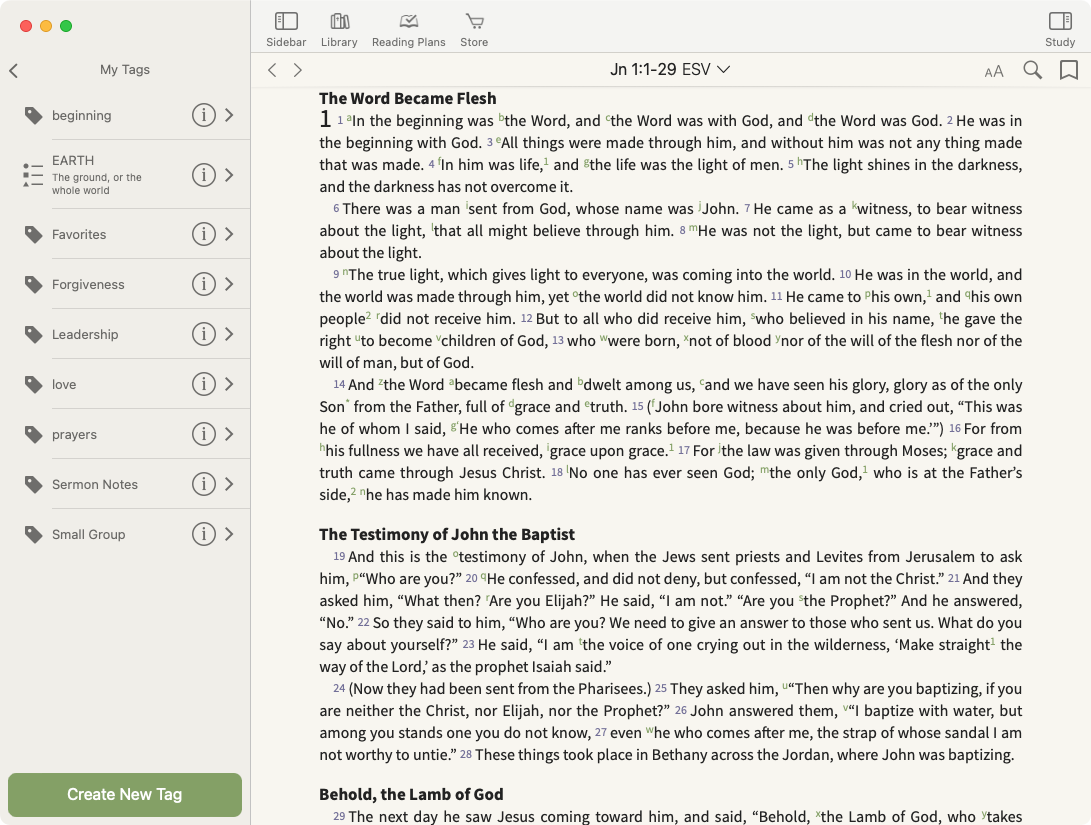The width and height of the screenshot is (1091, 825).
Task: Navigate to previous passage arrow
Action: coord(272,70)
